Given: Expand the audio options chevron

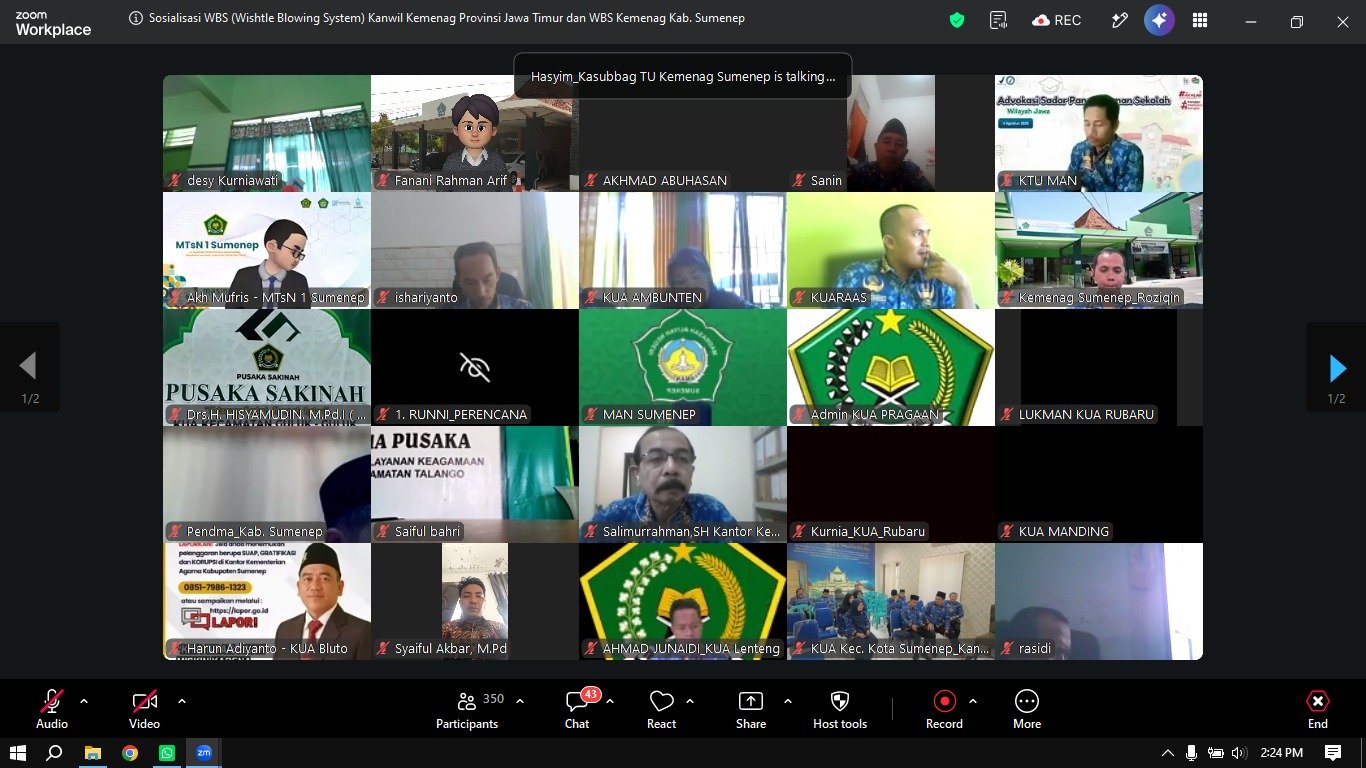Looking at the screenshot, I should [x=84, y=701].
